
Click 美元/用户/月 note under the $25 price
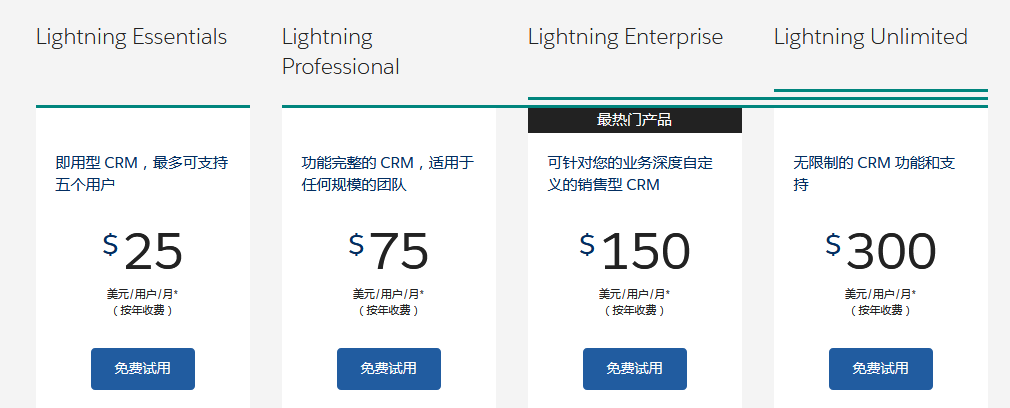click(x=142, y=294)
